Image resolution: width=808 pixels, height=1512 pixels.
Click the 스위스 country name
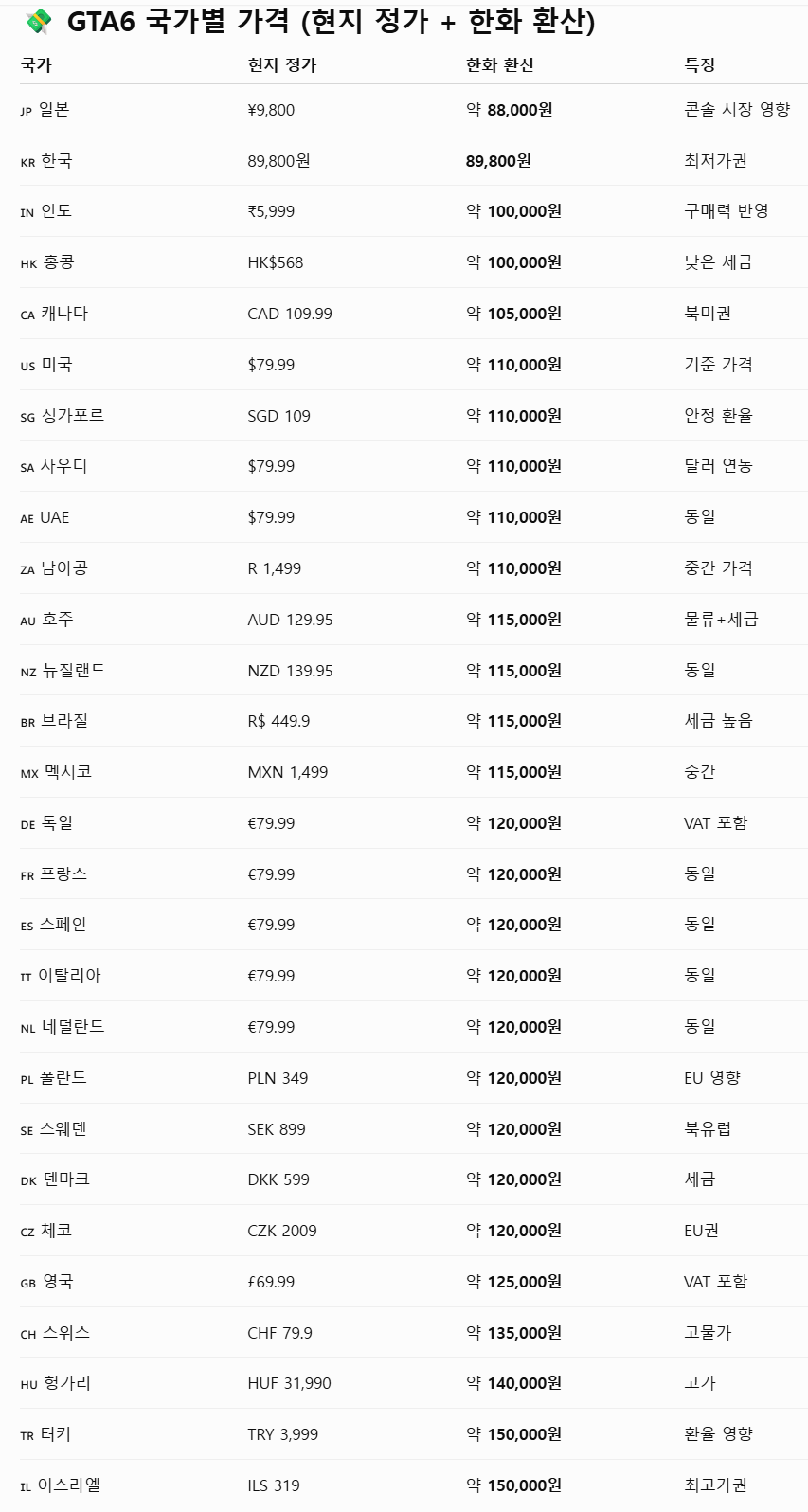coord(66,1332)
